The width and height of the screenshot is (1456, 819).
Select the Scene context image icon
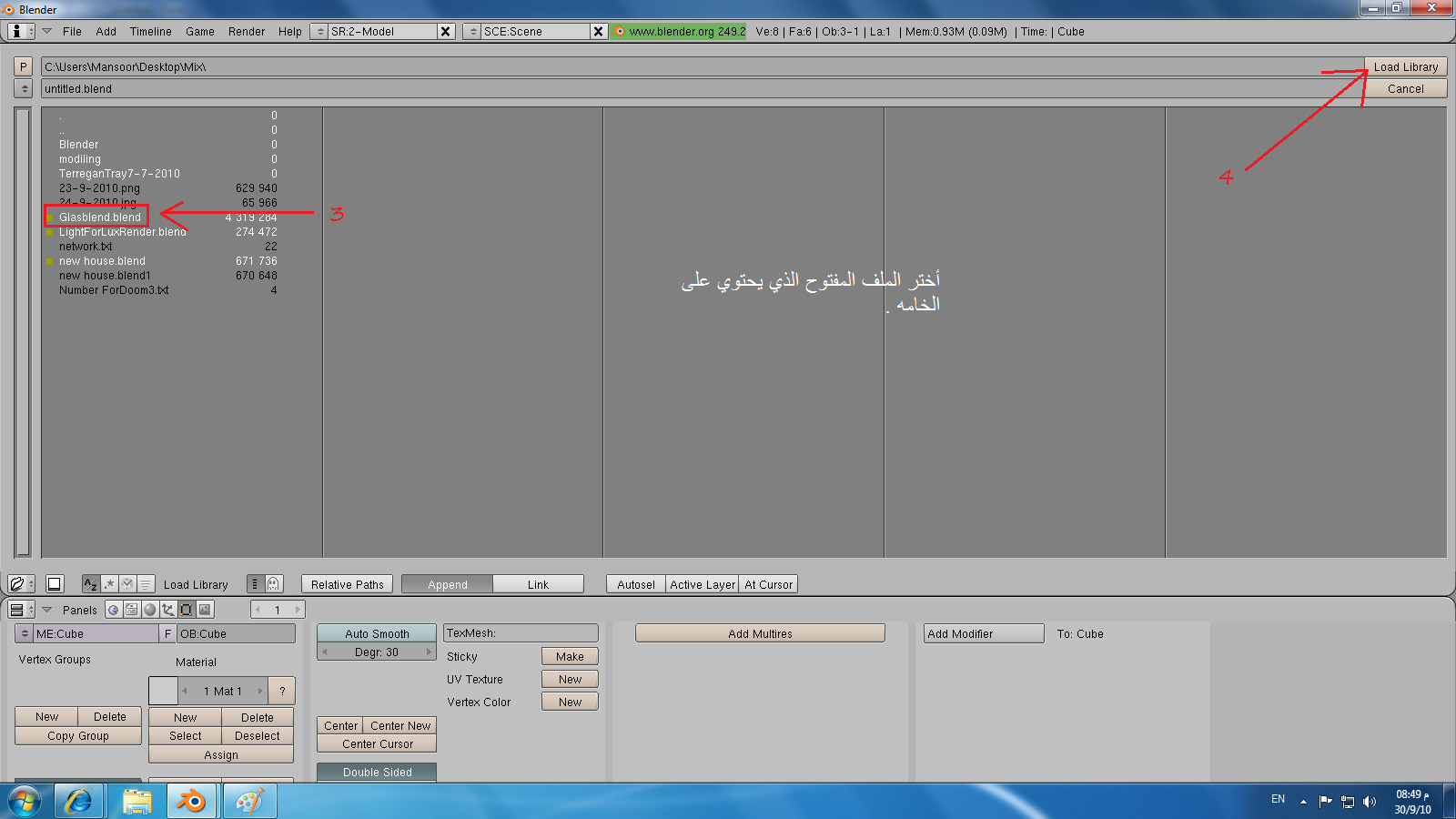pyautogui.click(x=205, y=610)
